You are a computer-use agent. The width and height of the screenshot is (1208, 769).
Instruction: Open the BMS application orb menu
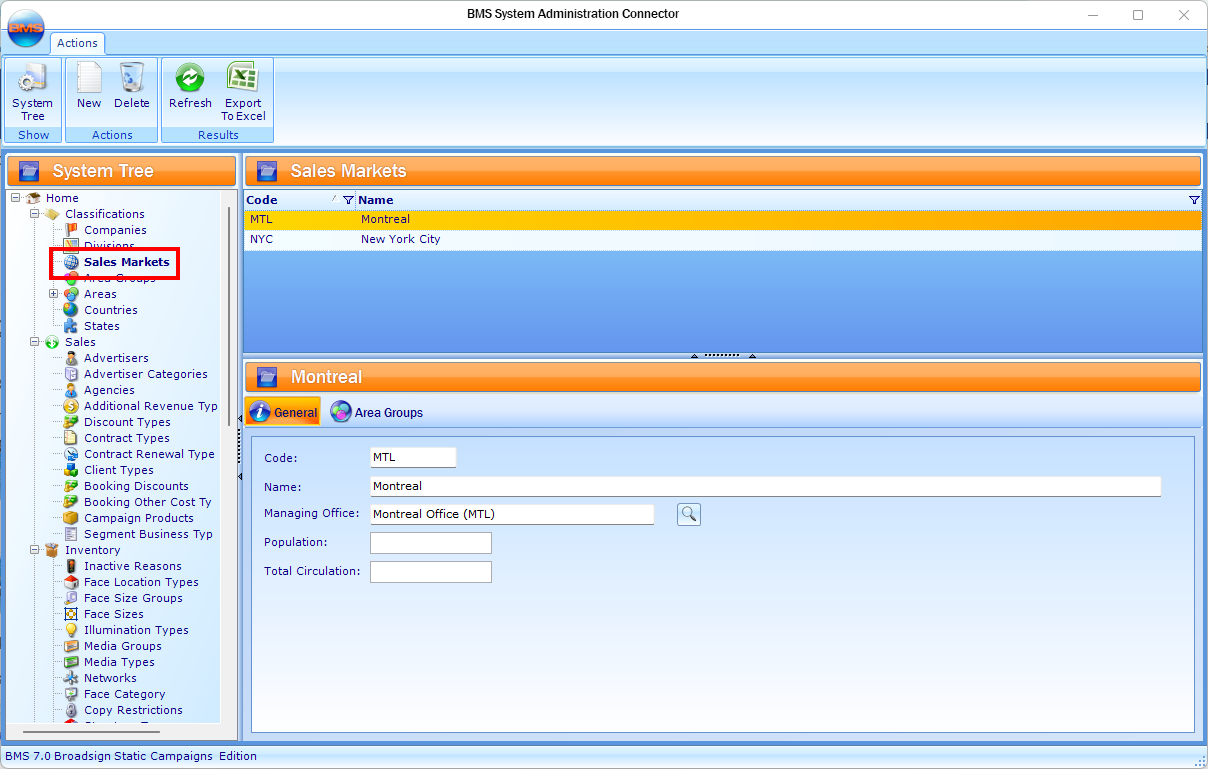tap(25, 28)
